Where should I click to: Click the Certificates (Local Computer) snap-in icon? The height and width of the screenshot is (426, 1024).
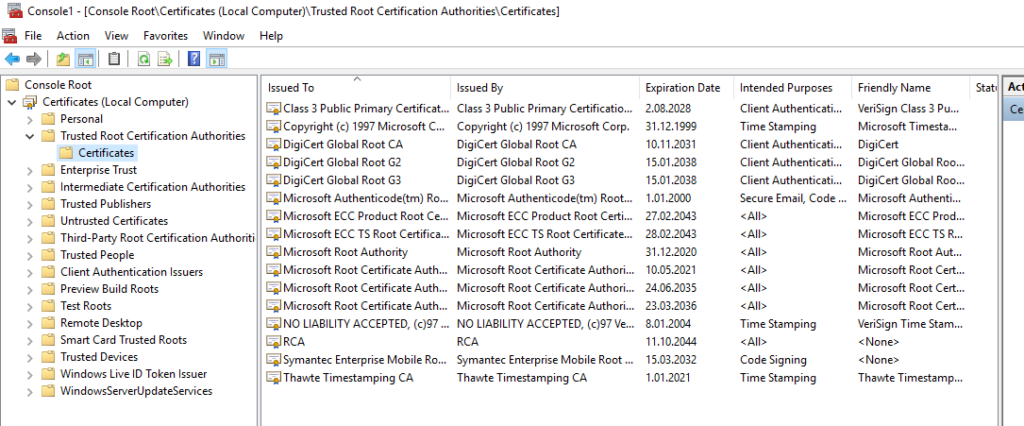tap(31, 102)
